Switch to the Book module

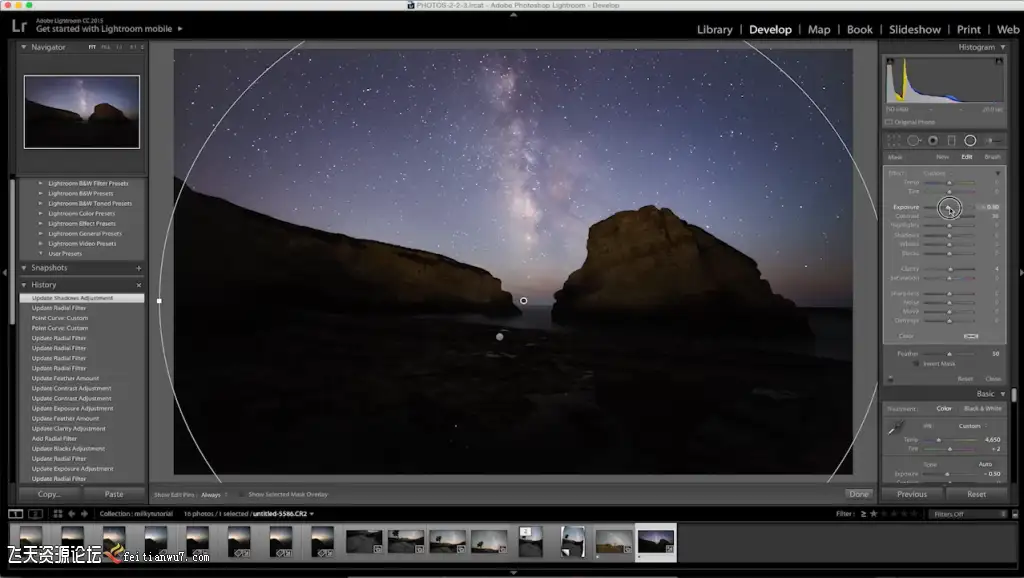[859, 29]
